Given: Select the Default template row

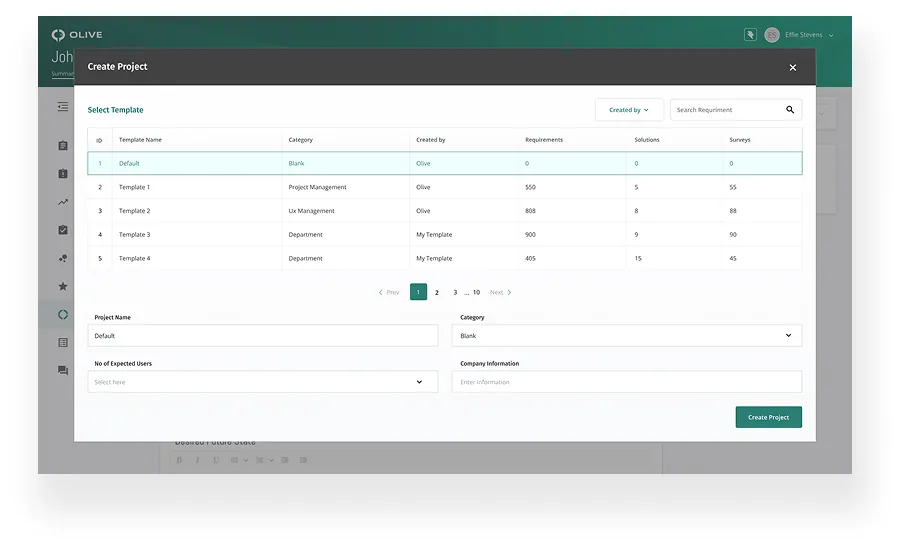Looking at the screenshot, I should 445,163.
